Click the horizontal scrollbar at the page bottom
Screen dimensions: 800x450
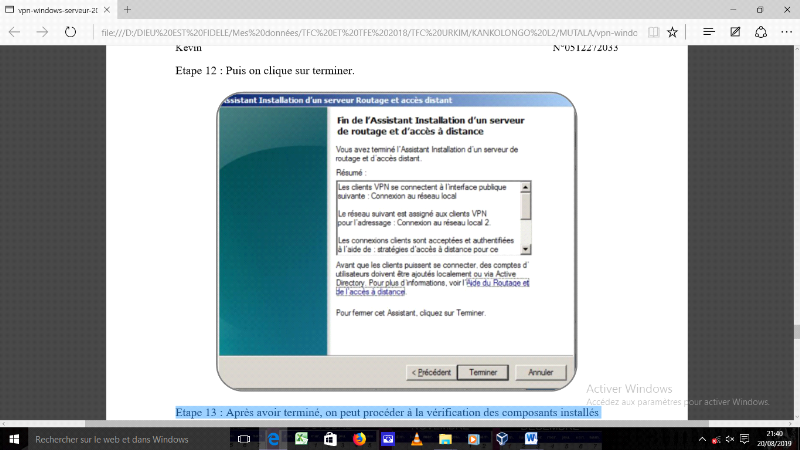pyautogui.click(x=396, y=423)
